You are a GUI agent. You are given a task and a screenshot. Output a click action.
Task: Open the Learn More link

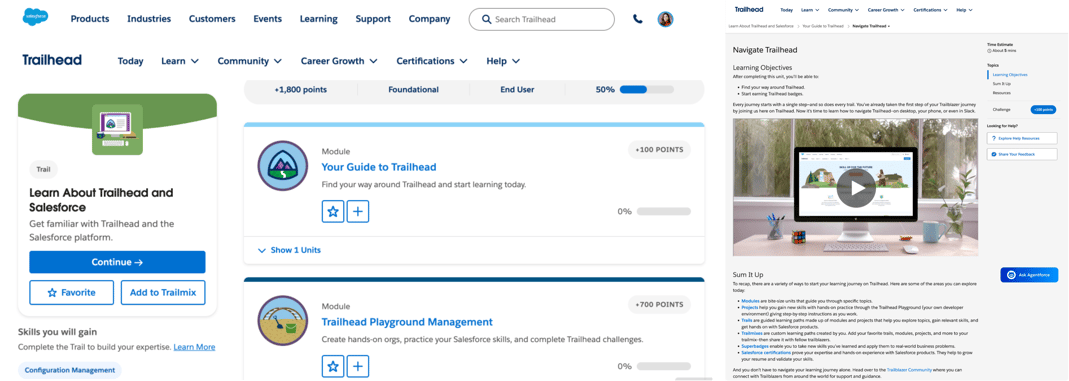194,347
